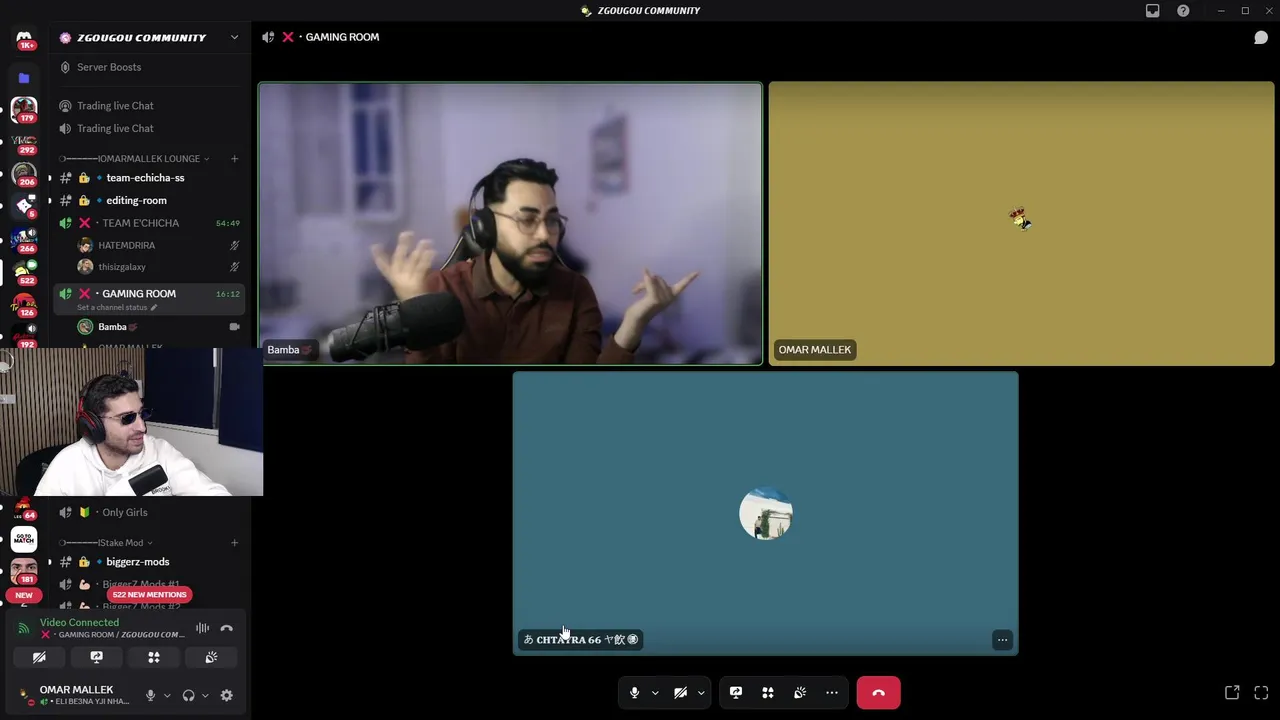The height and width of the screenshot is (720, 1280).
Task: Toggle microphone mute in bottom call bar
Action: (634, 692)
